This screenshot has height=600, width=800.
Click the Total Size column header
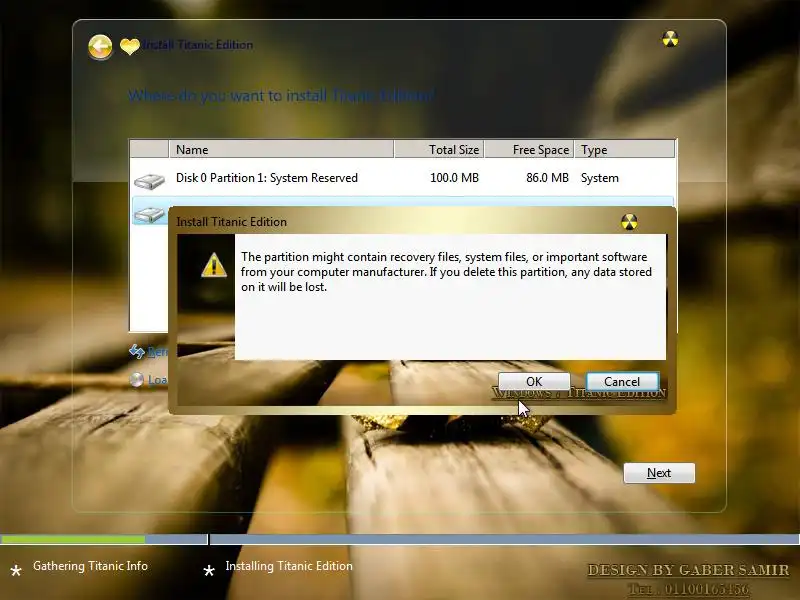point(439,149)
